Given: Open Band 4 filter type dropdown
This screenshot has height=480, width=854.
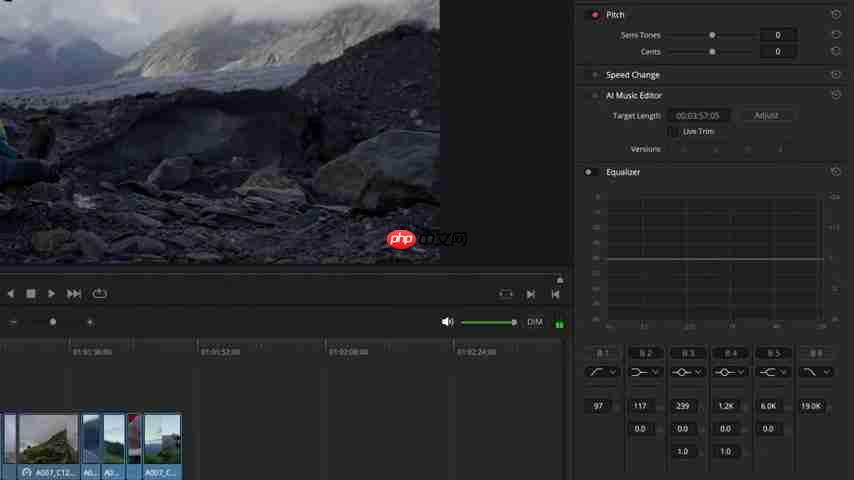Looking at the screenshot, I should [730, 372].
